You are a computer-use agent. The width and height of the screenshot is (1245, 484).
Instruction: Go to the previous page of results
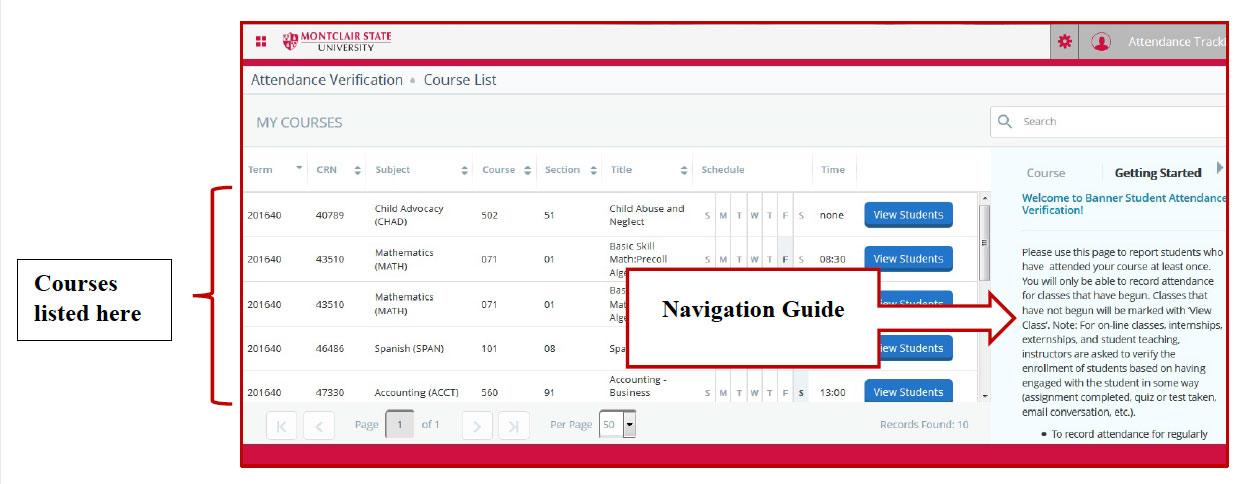pos(318,425)
